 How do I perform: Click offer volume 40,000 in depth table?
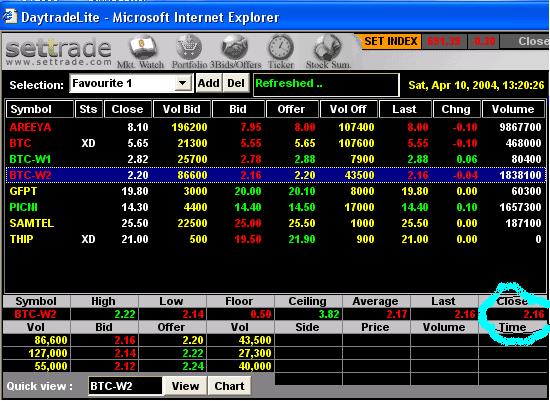click(255, 366)
